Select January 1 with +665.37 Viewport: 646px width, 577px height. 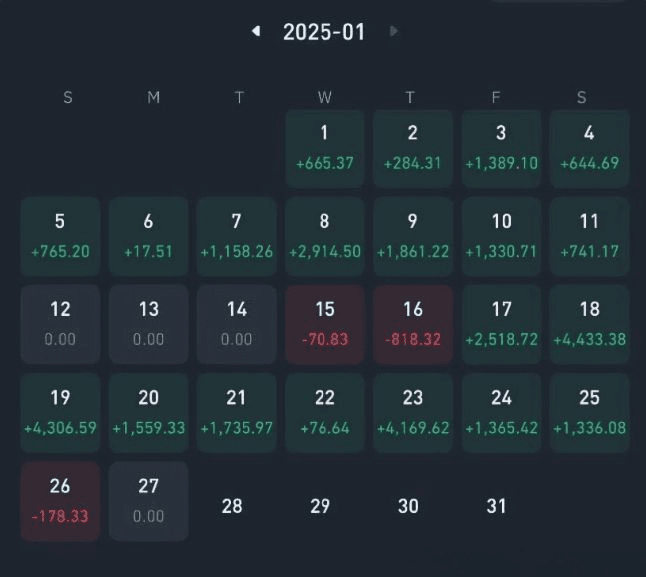[324, 147]
